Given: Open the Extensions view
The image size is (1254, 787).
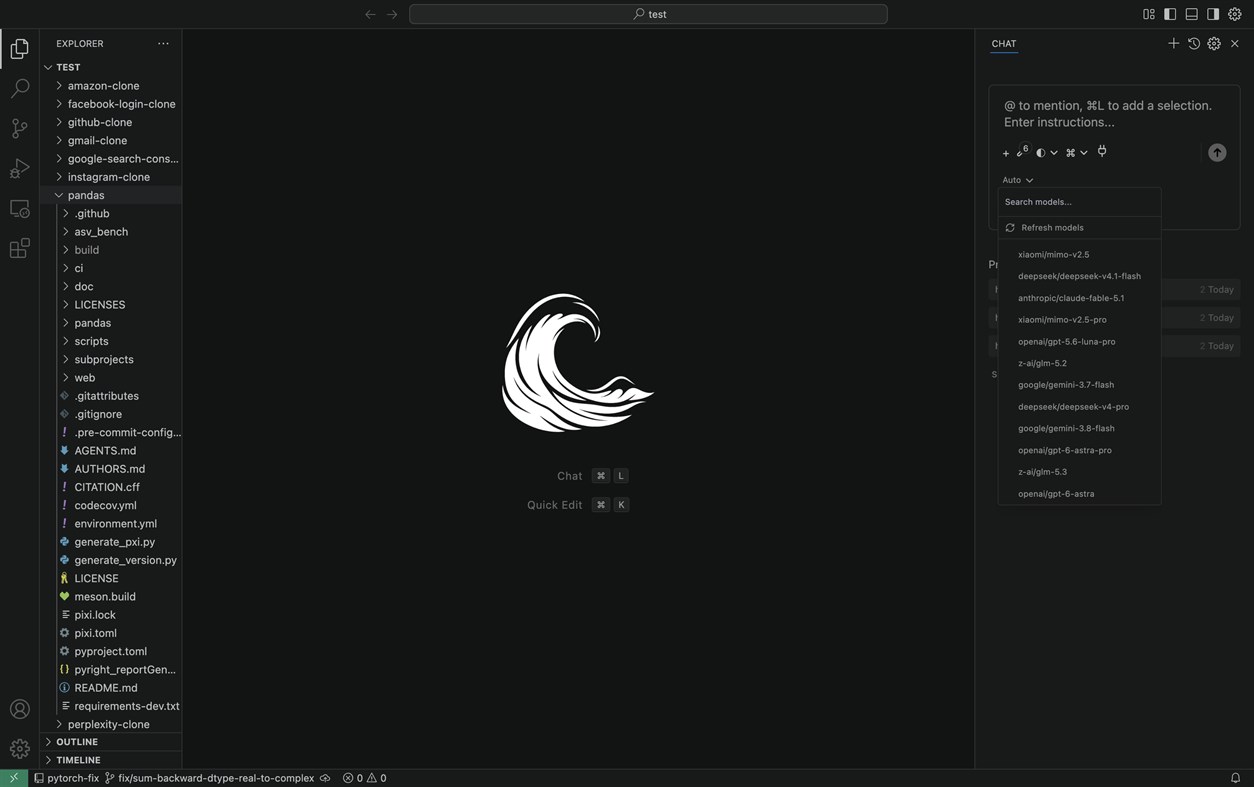Looking at the screenshot, I should click(20, 248).
